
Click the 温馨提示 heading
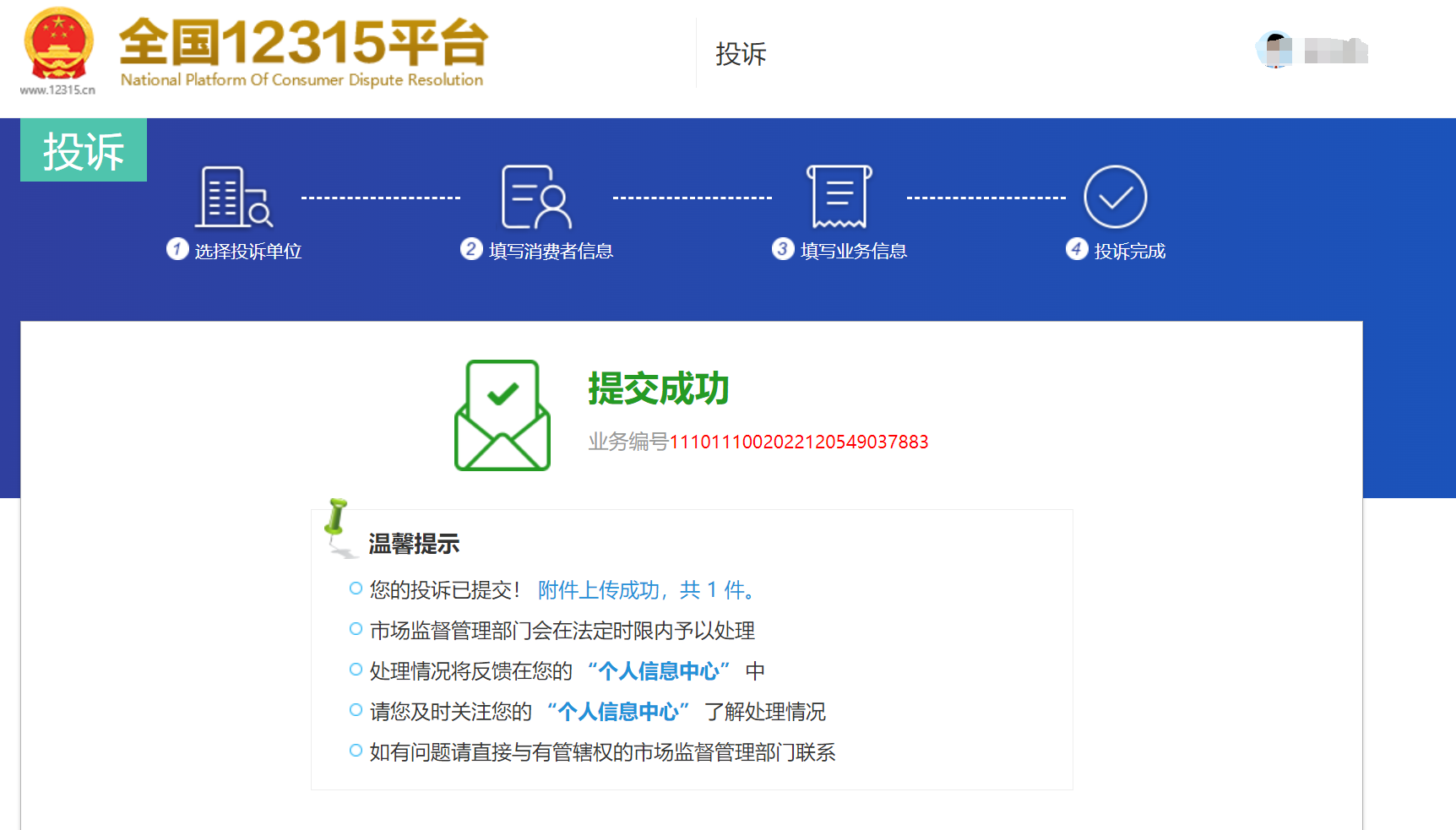tap(414, 544)
